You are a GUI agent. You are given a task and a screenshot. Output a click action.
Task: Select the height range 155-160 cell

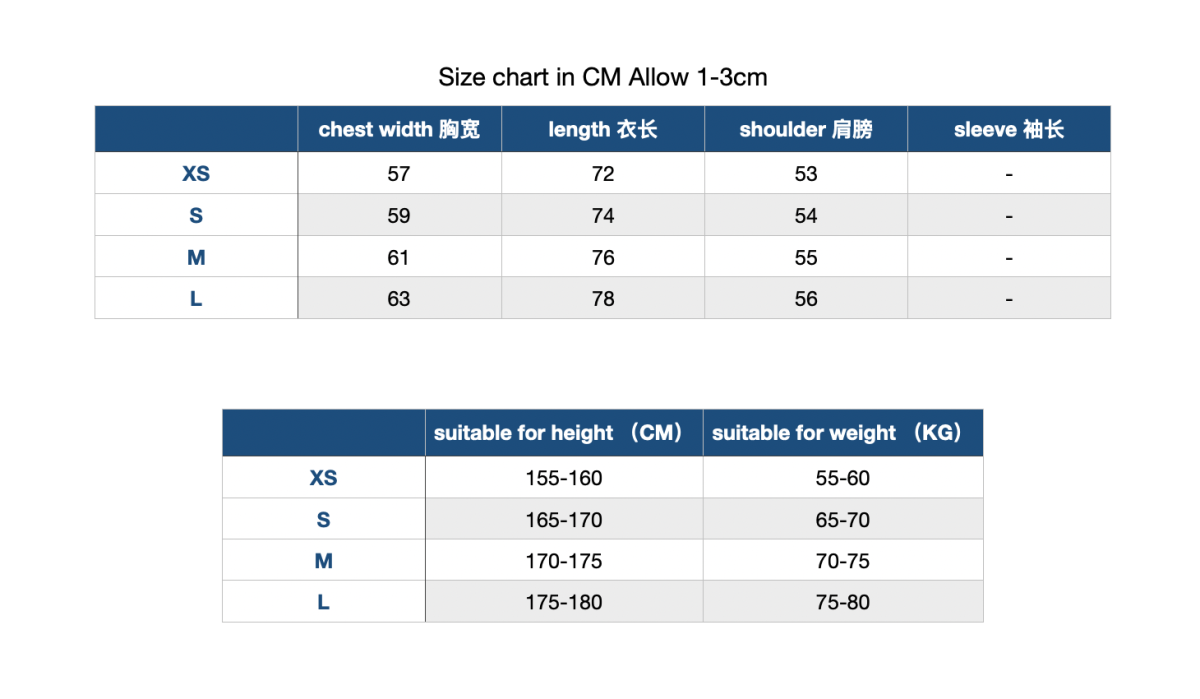(564, 478)
